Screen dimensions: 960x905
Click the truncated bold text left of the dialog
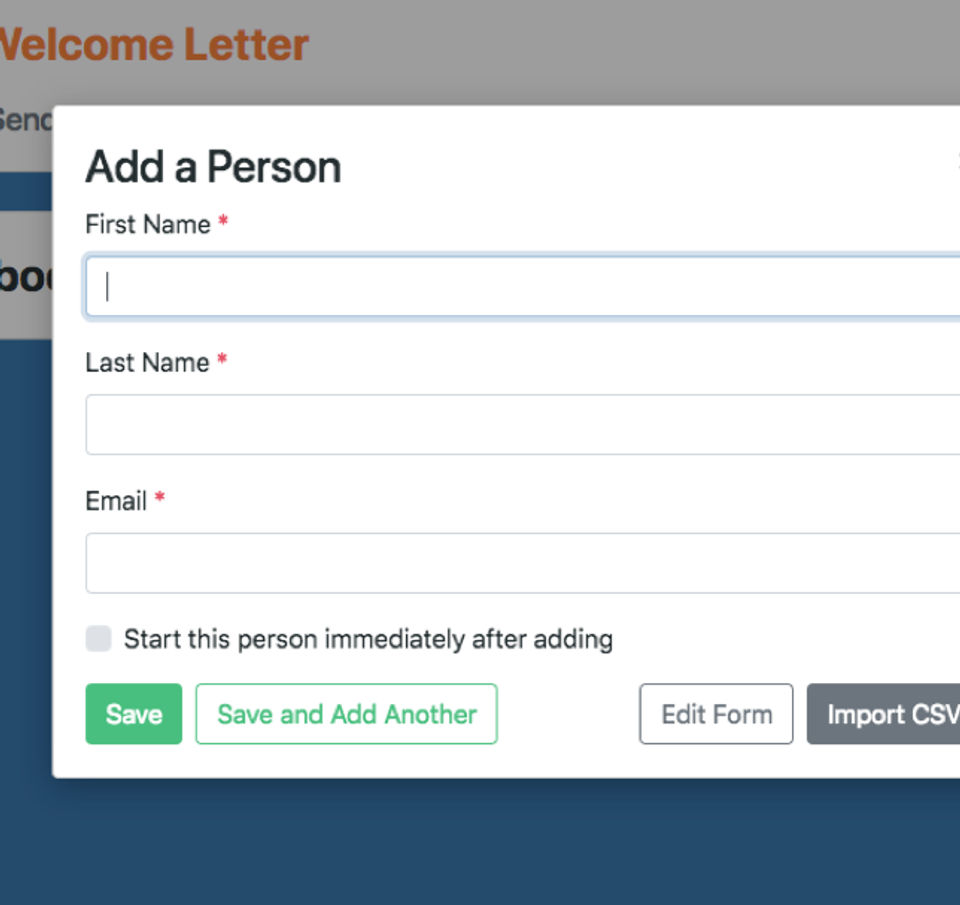coord(25,277)
